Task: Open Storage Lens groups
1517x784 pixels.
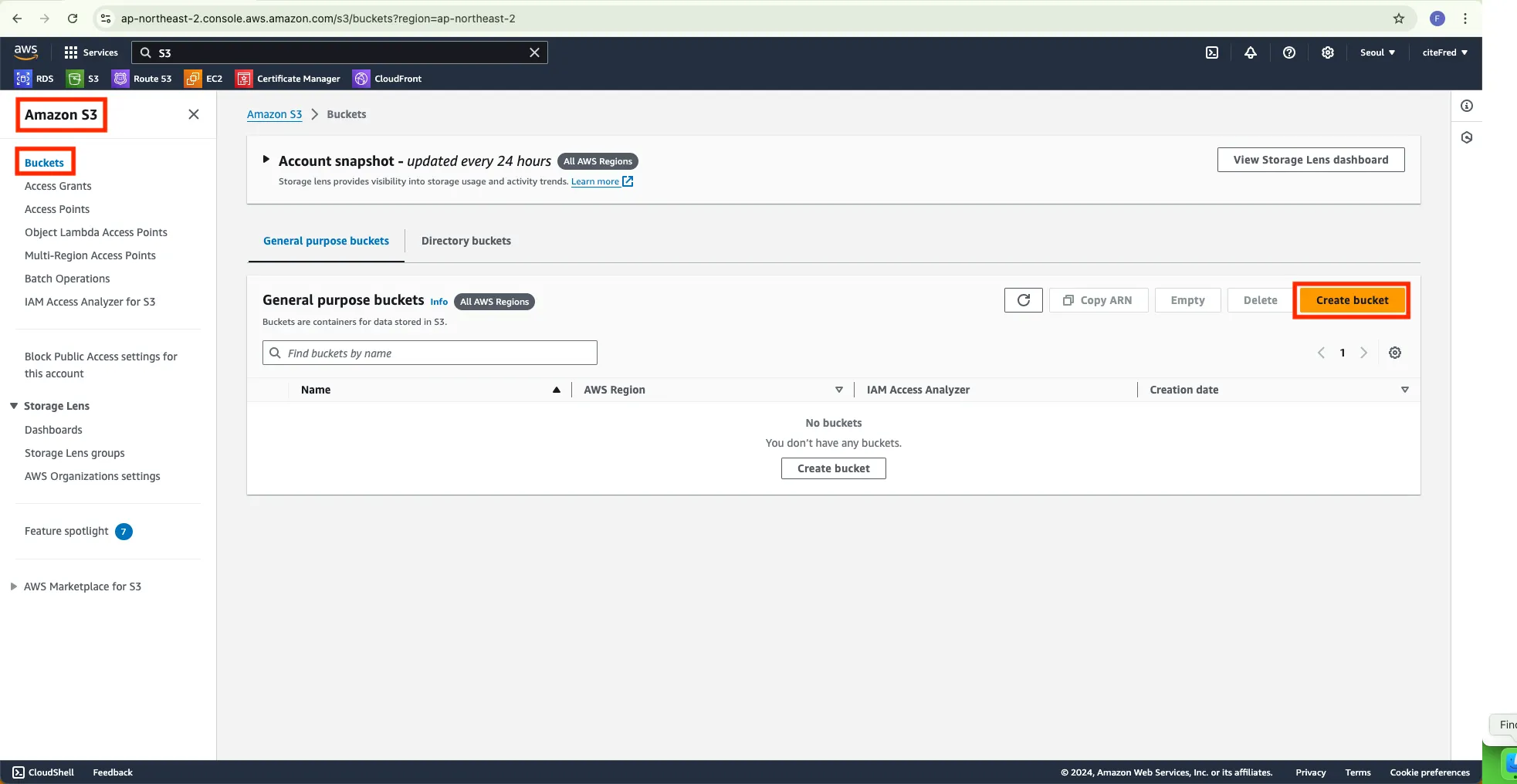Action: [74, 453]
